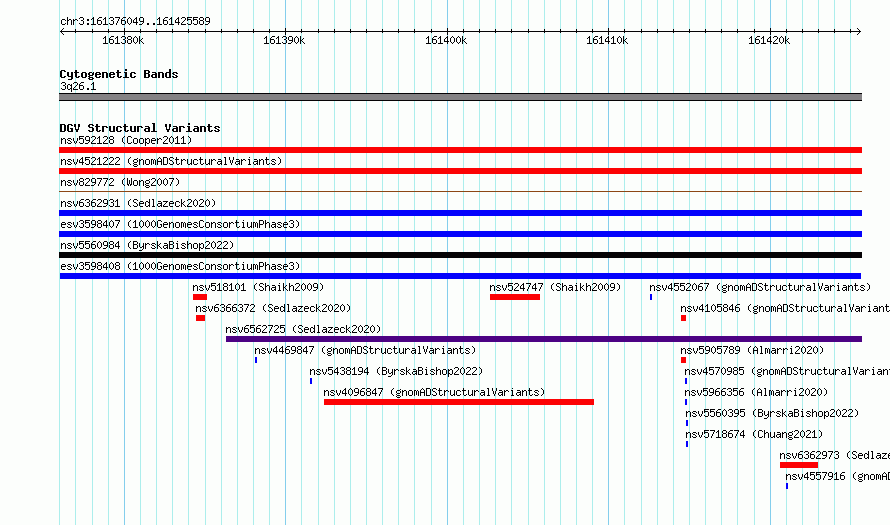Select the black nsv5560984 (ByrskaBishop2022) bar

point(460,255)
